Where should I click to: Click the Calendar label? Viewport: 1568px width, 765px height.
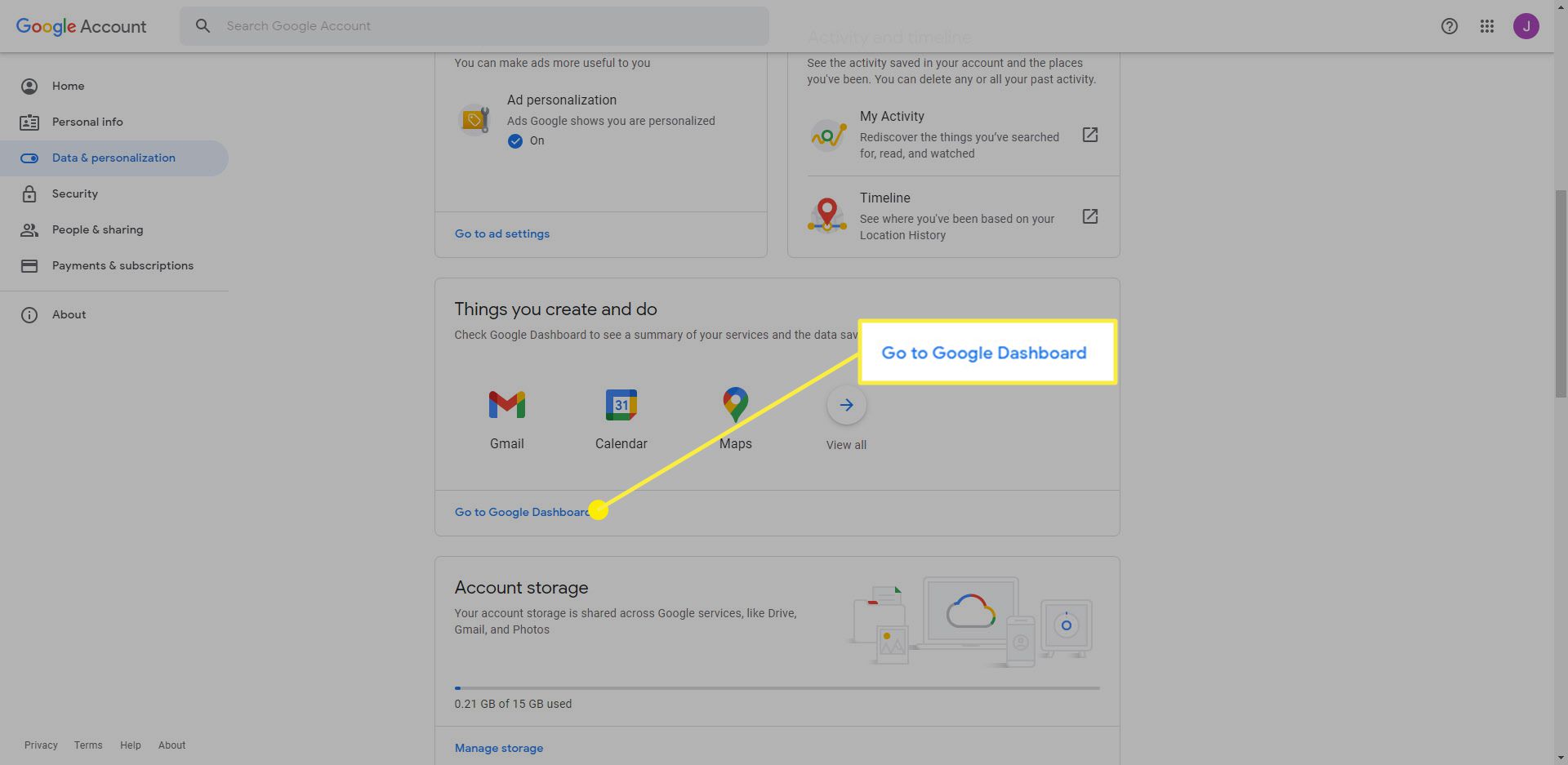coord(621,443)
